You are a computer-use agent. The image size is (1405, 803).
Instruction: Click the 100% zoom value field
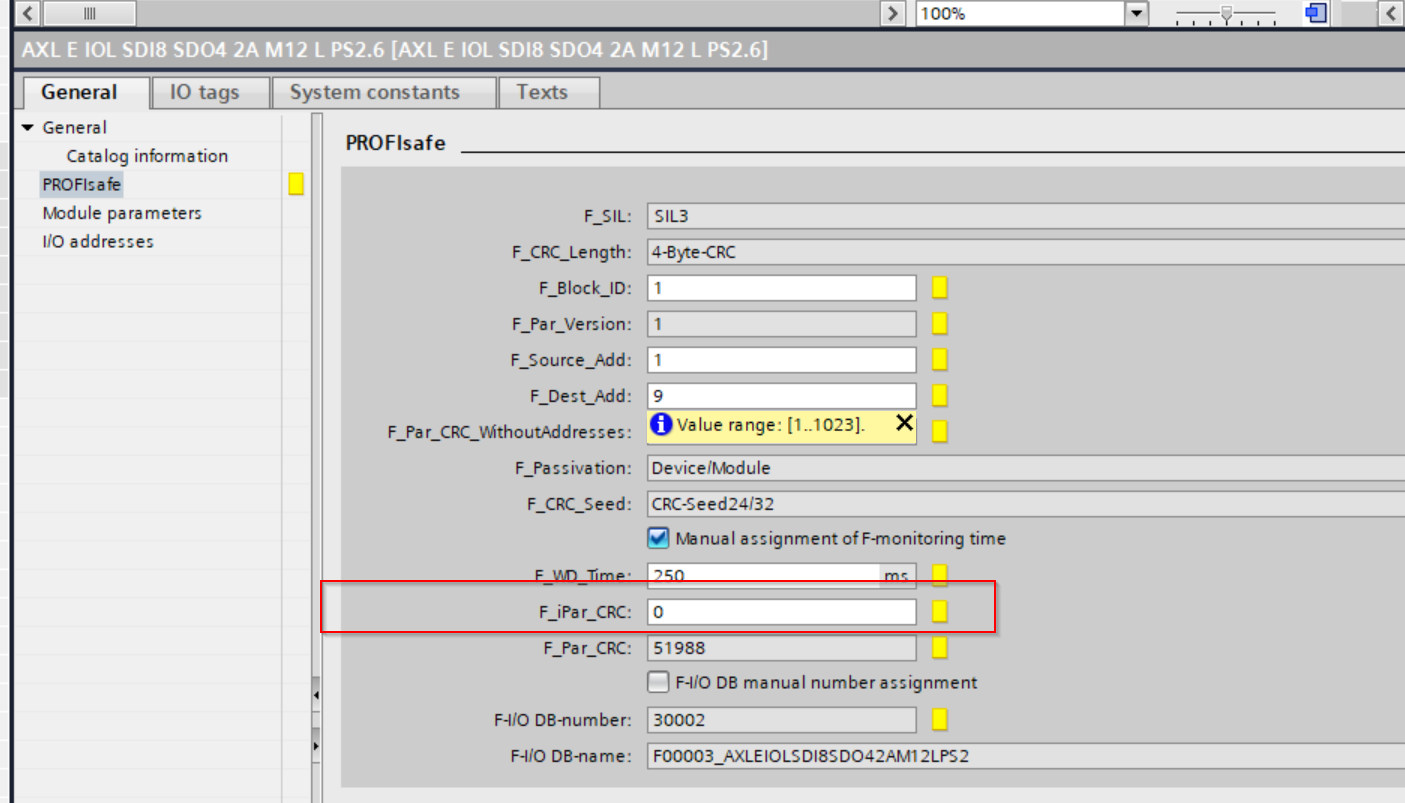click(1020, 14)
